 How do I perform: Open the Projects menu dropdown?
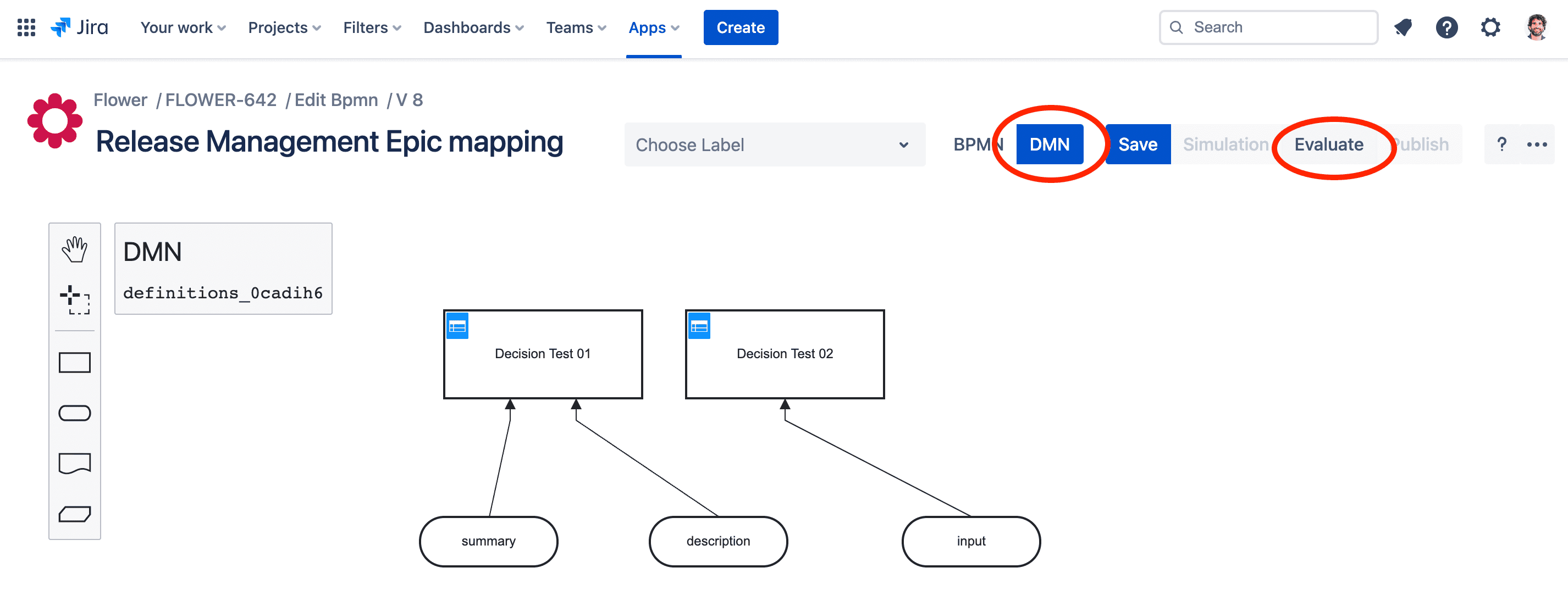(284, 27)
